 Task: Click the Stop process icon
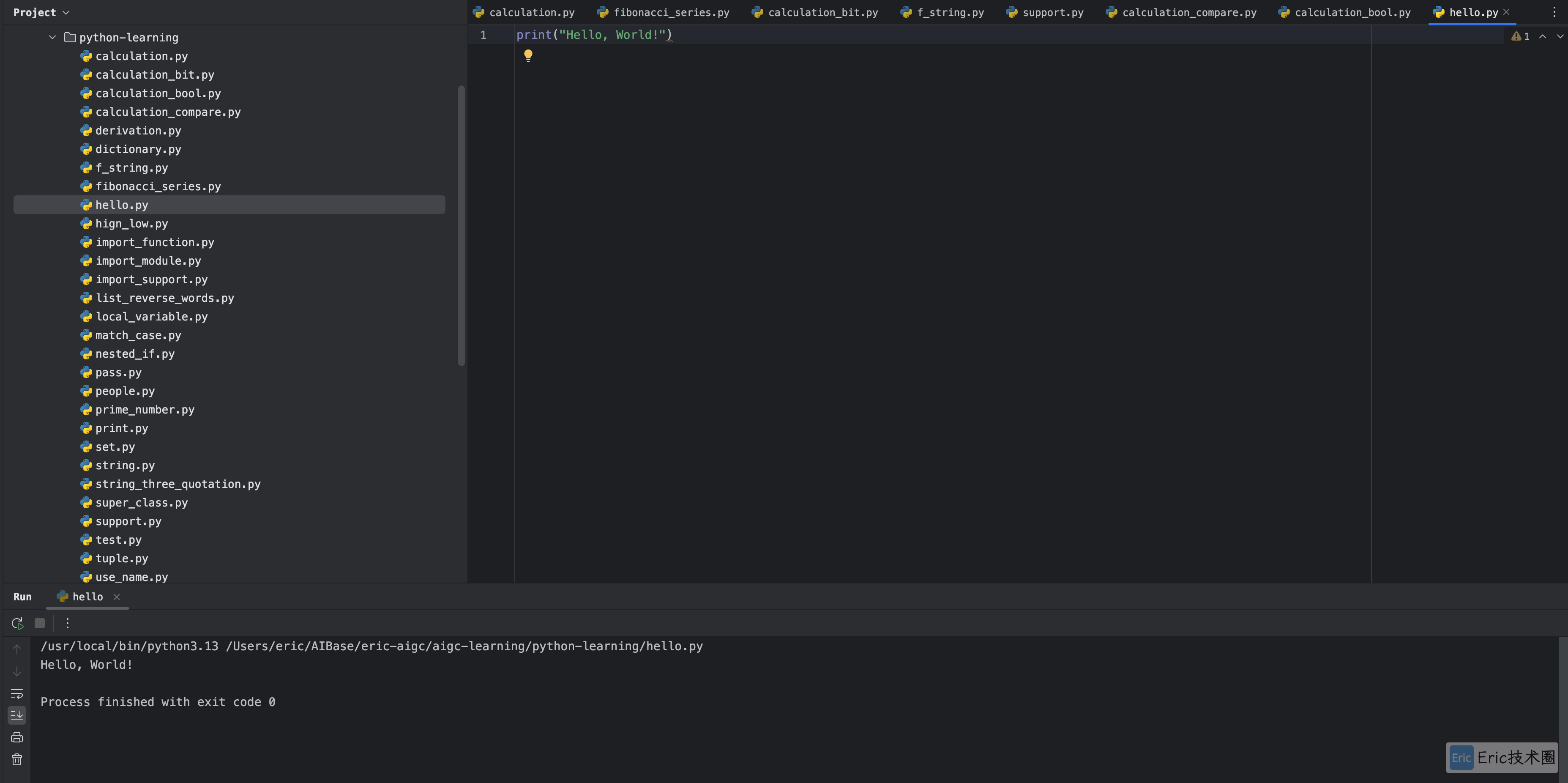pos(40,623)
